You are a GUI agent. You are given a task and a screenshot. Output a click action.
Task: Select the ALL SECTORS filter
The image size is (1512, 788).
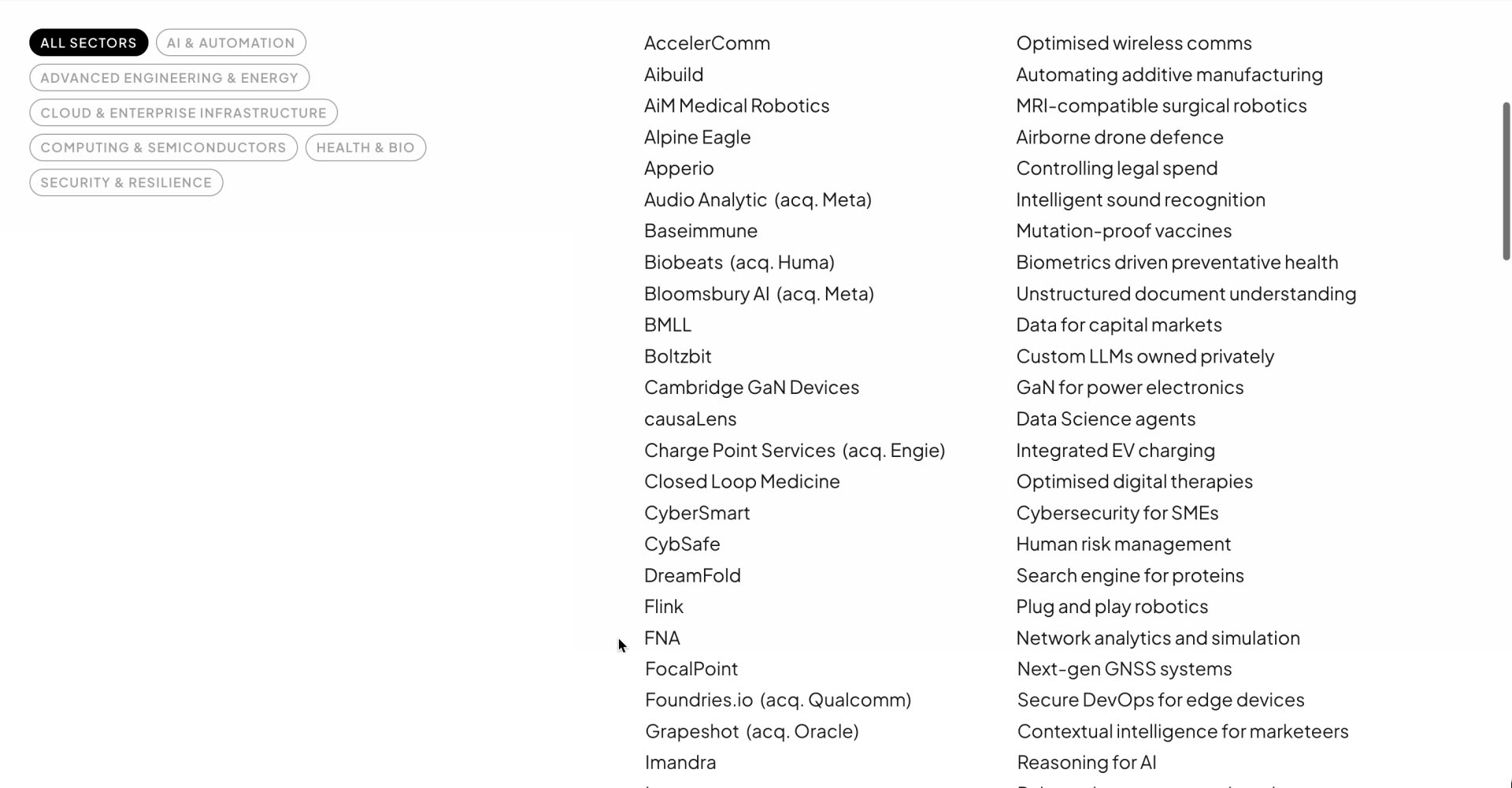[88, 42]
